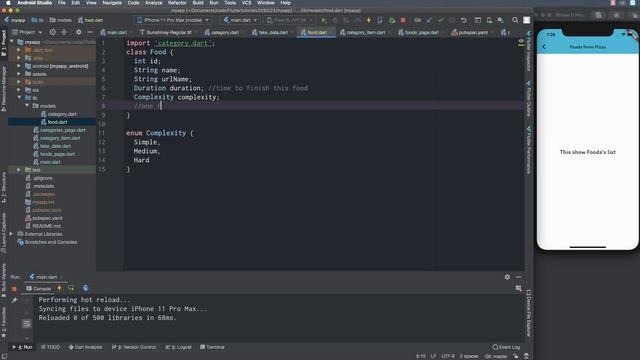Collapse the models folder in tree

click(x=27, y=106)
